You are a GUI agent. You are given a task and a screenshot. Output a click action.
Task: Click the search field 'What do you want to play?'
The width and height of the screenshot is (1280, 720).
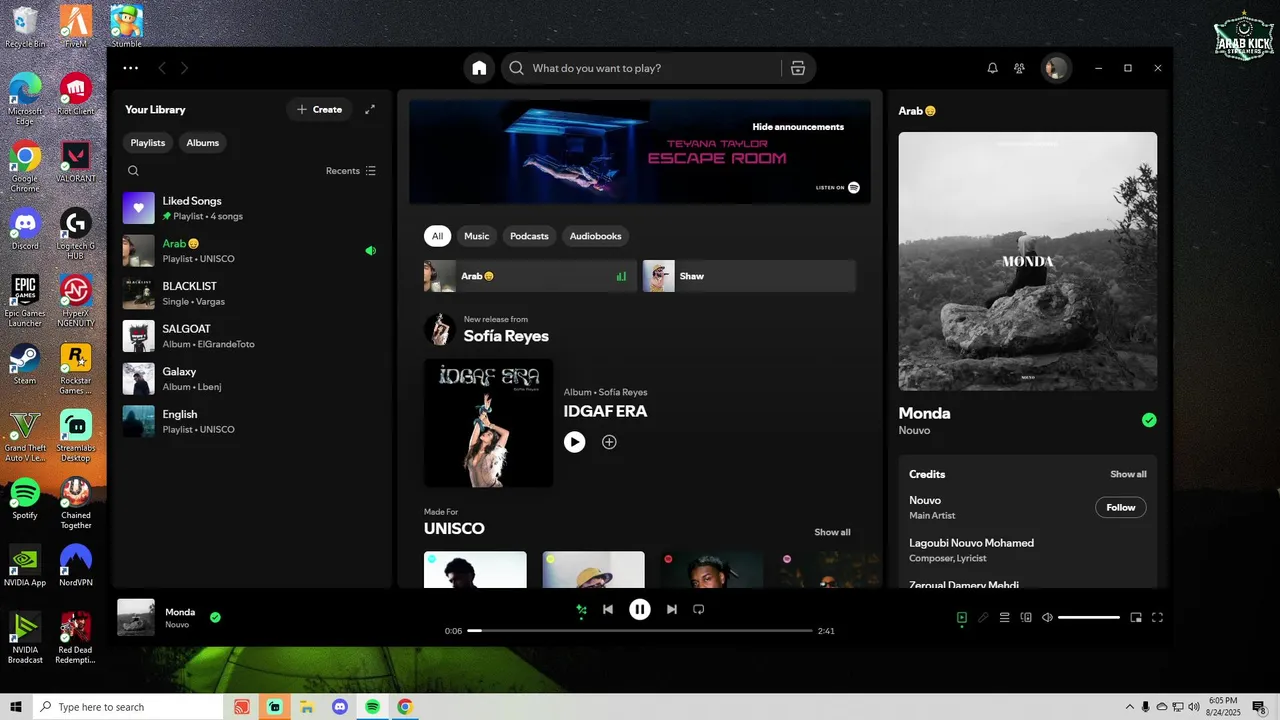pyautogui.click(x=655, y=68)
